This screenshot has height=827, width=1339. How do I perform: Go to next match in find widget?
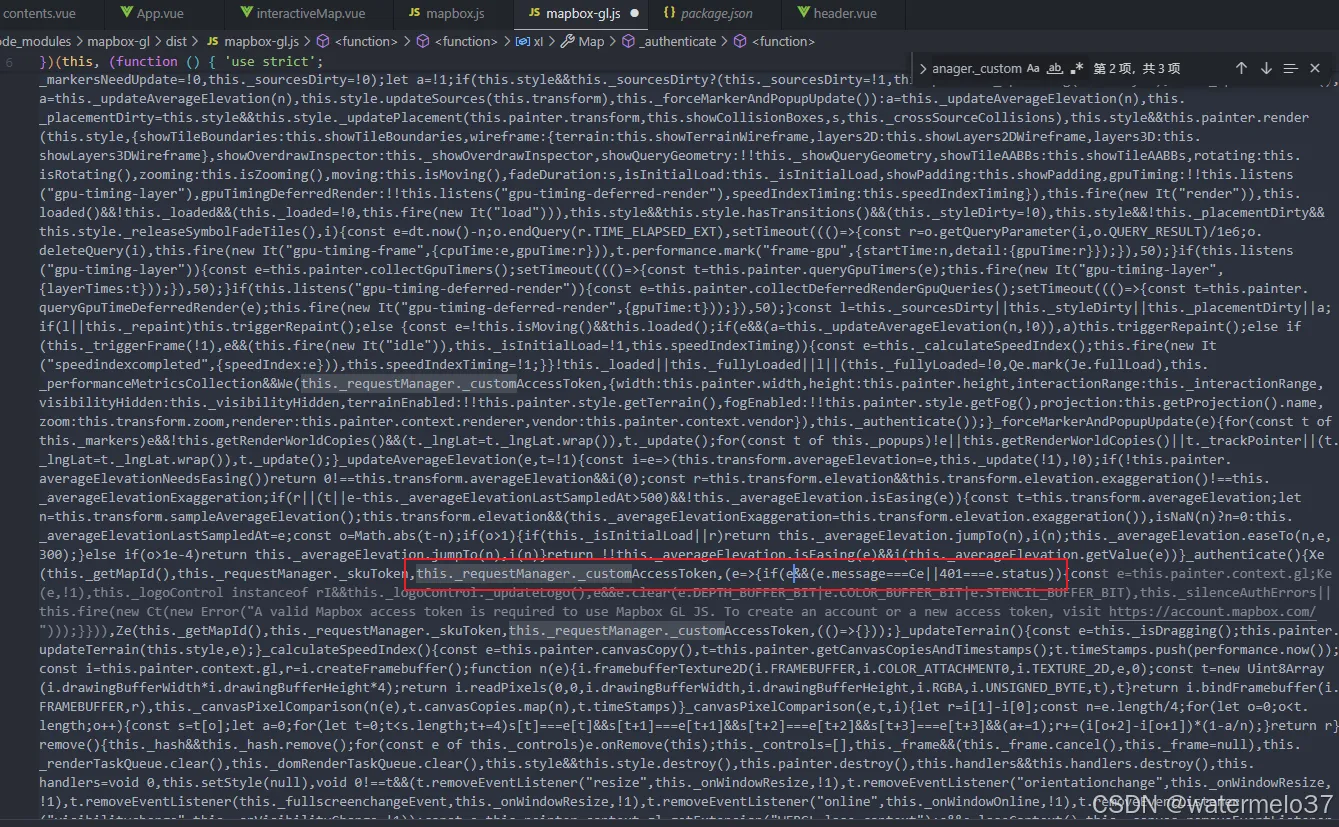[1266, 68]
